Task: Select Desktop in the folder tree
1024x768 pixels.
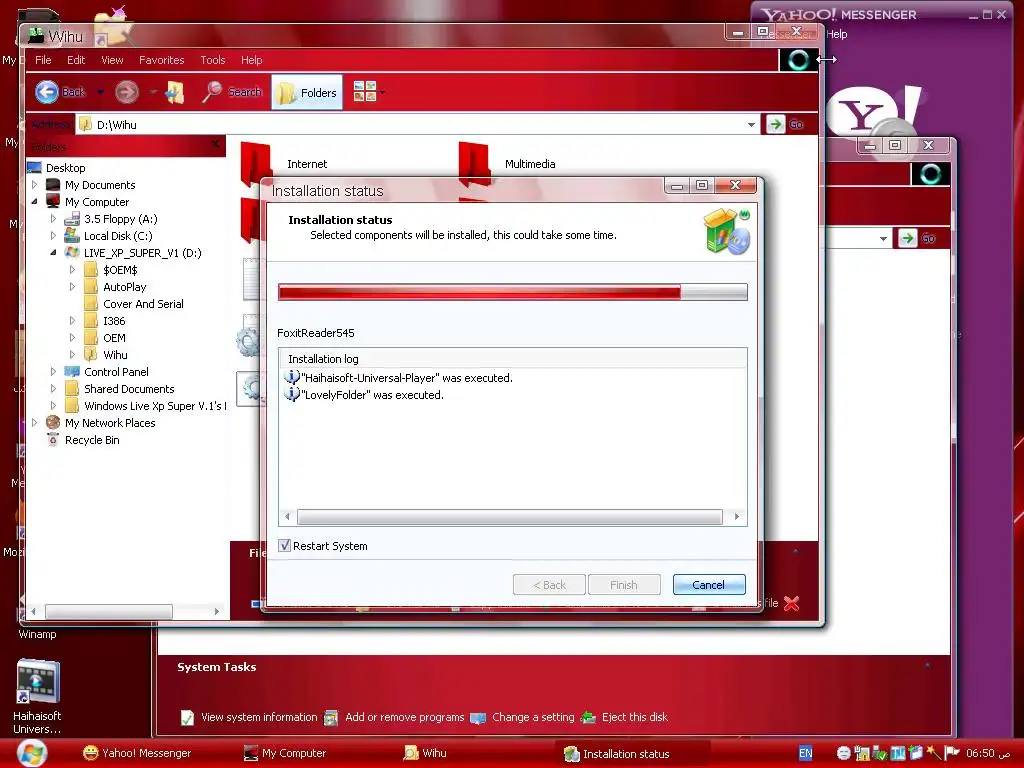Action: (x=65, y=168)
